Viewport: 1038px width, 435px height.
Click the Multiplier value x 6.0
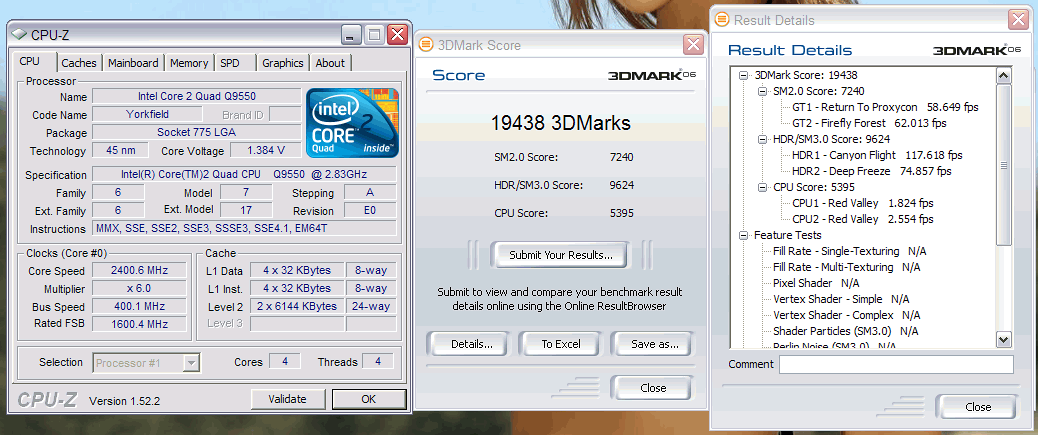click(139, 288)
